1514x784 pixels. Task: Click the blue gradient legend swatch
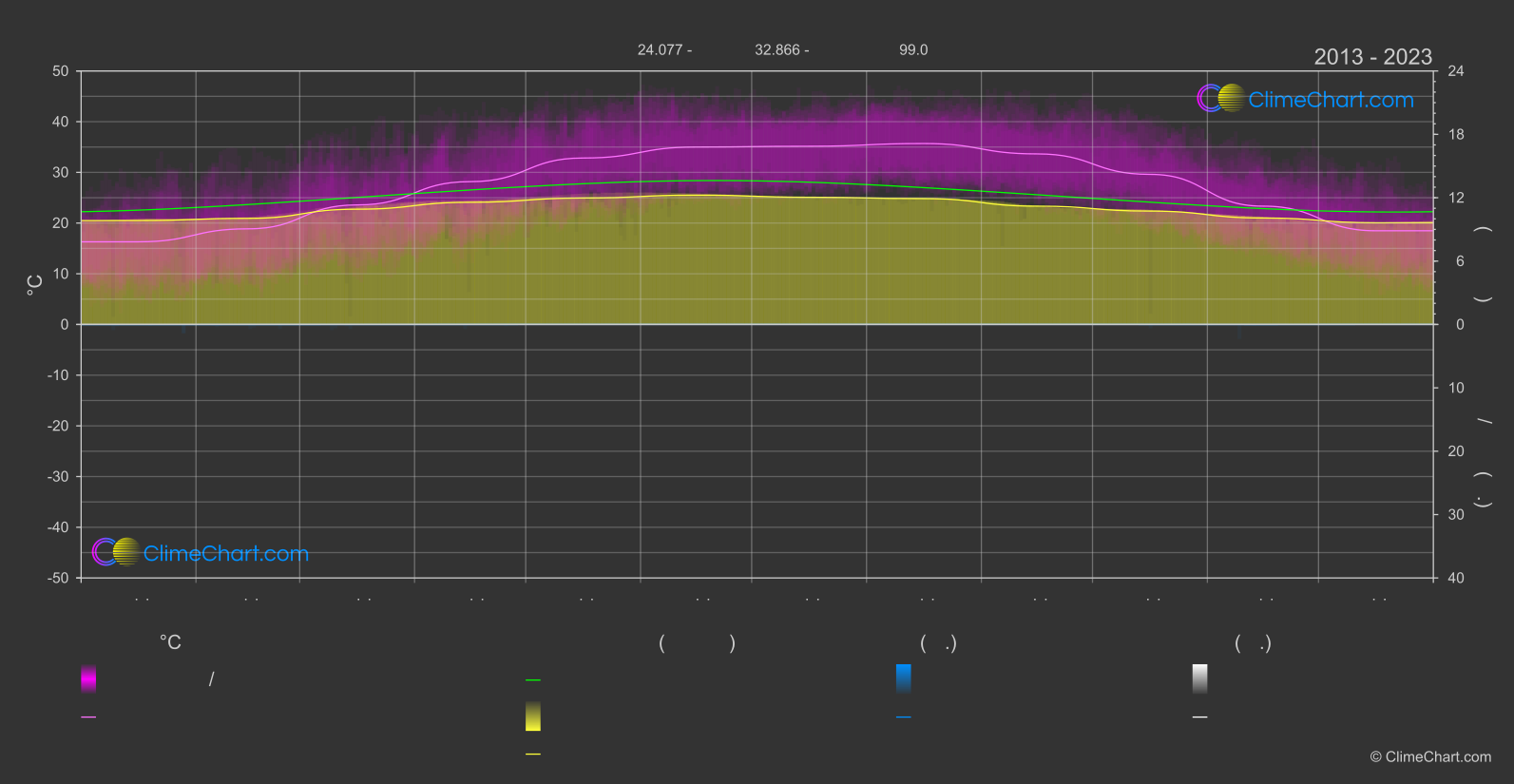[x=904, y=679]
